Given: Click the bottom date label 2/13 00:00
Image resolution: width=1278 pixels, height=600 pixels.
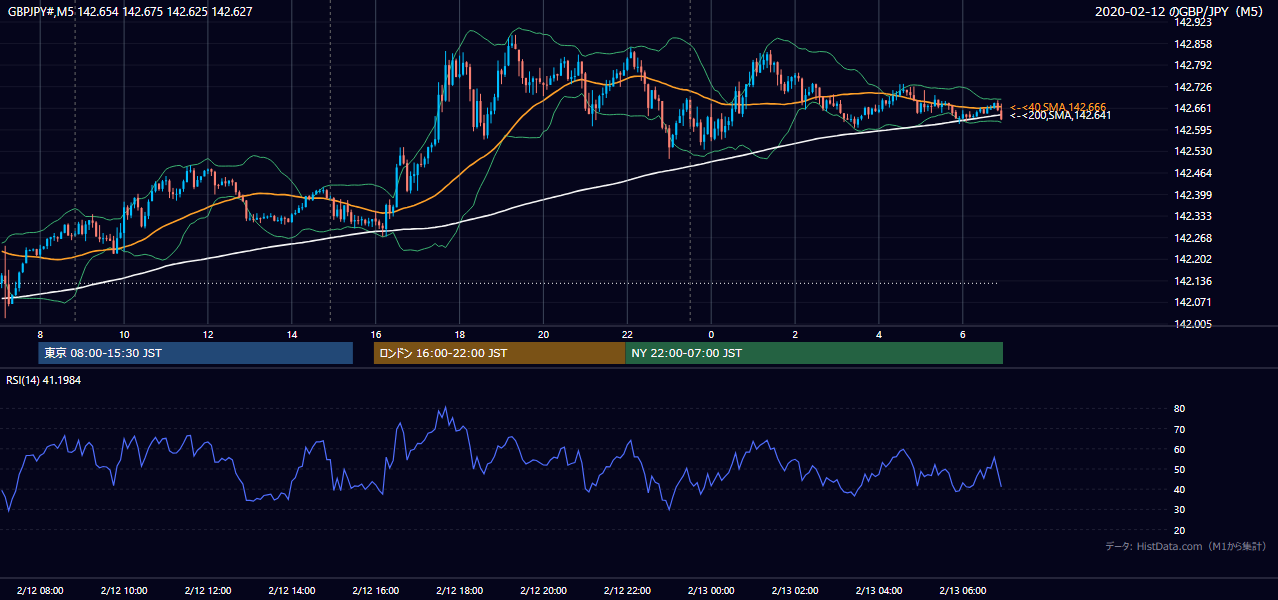Looking at the screenshot, I should [x=711, y=591].
